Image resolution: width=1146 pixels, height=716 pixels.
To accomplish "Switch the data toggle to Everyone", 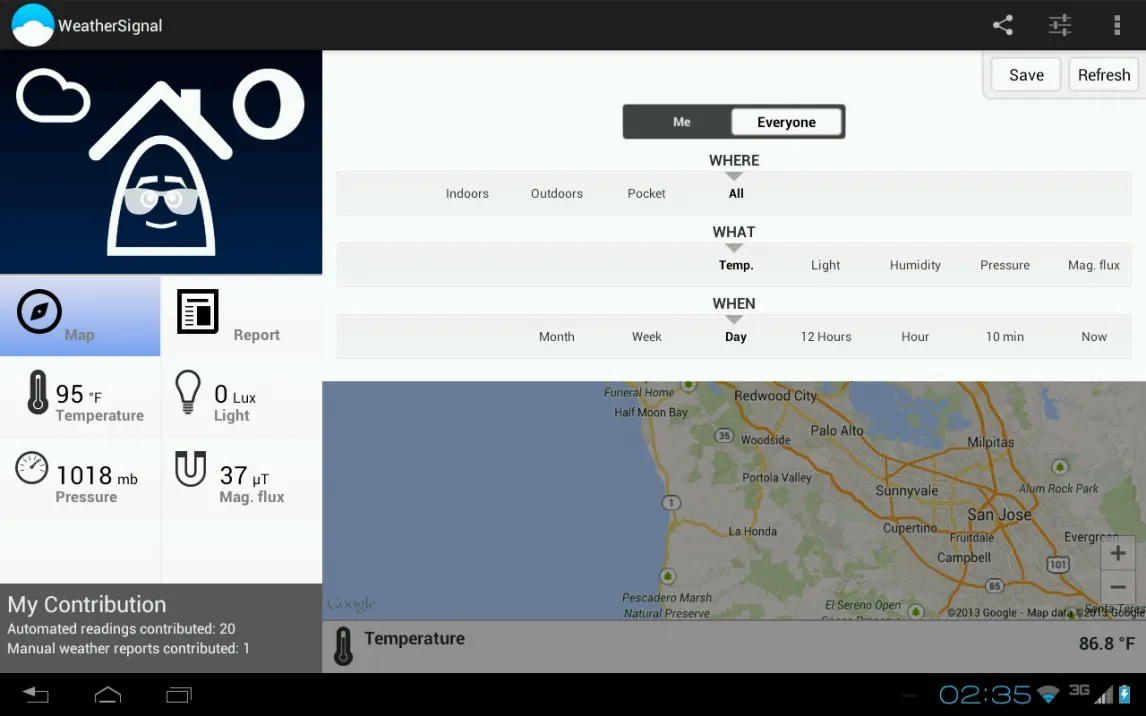I will point(786,122).
